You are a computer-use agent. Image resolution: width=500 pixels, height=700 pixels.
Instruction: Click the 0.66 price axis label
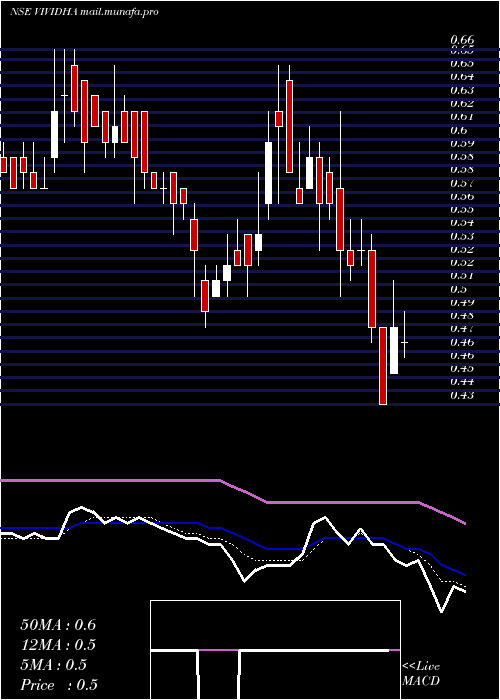[462, 40]
